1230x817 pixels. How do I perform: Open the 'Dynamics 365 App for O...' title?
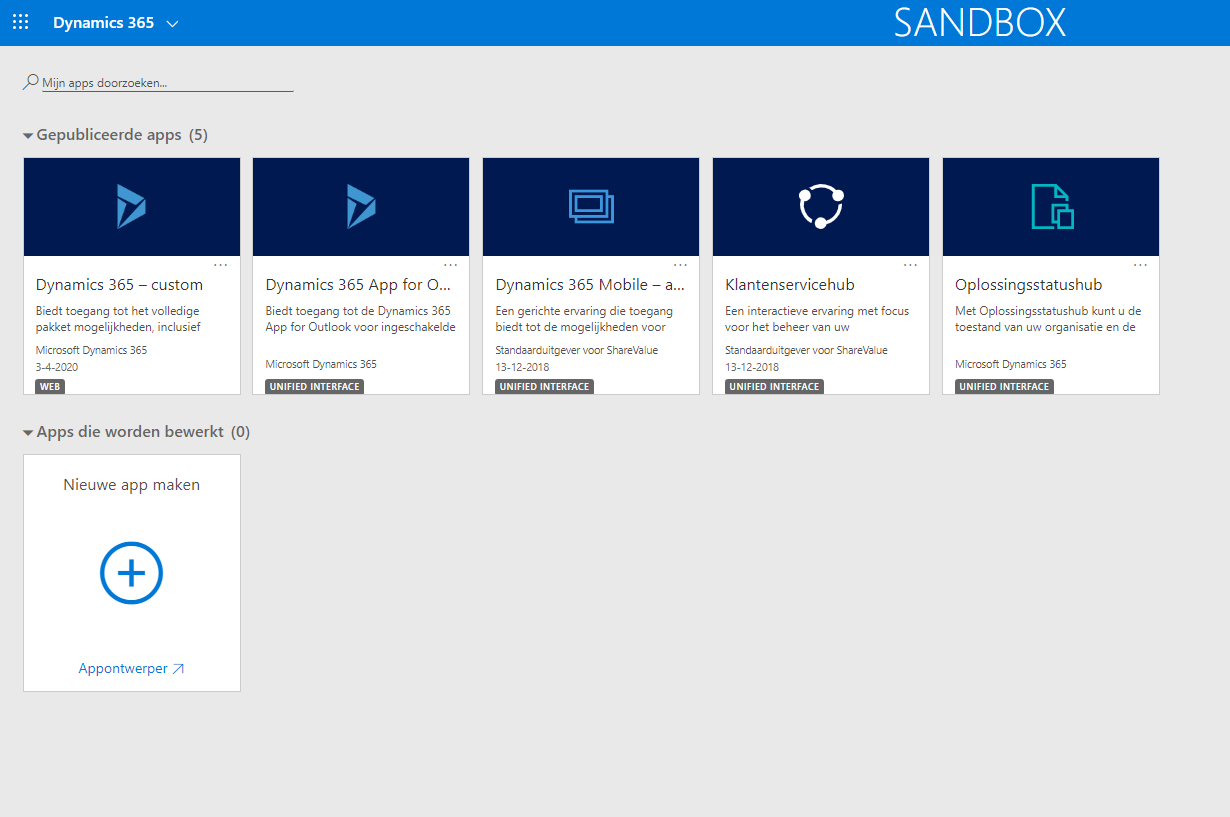click(x=358, y=285)
